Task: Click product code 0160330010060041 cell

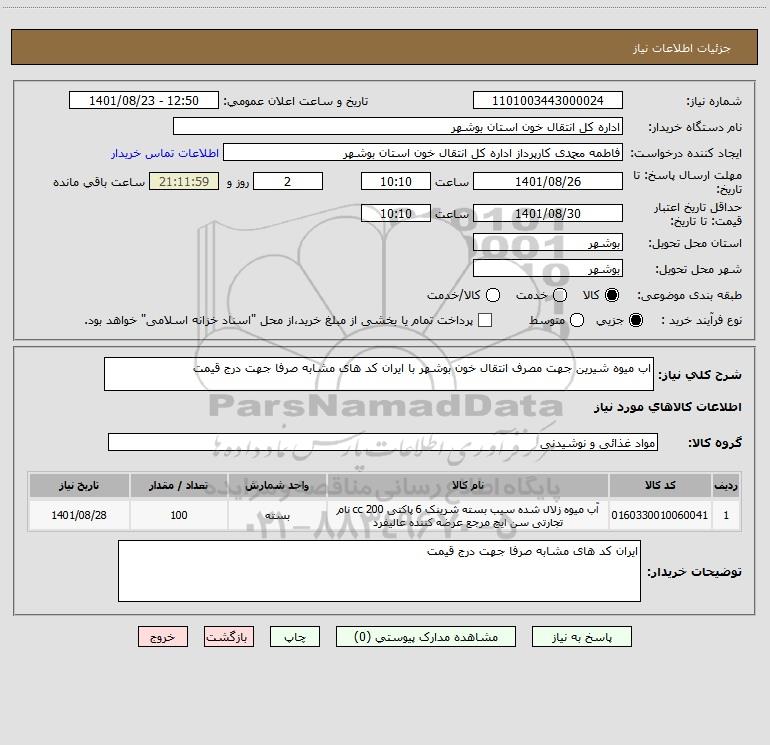Action: [x=660, y=515]
